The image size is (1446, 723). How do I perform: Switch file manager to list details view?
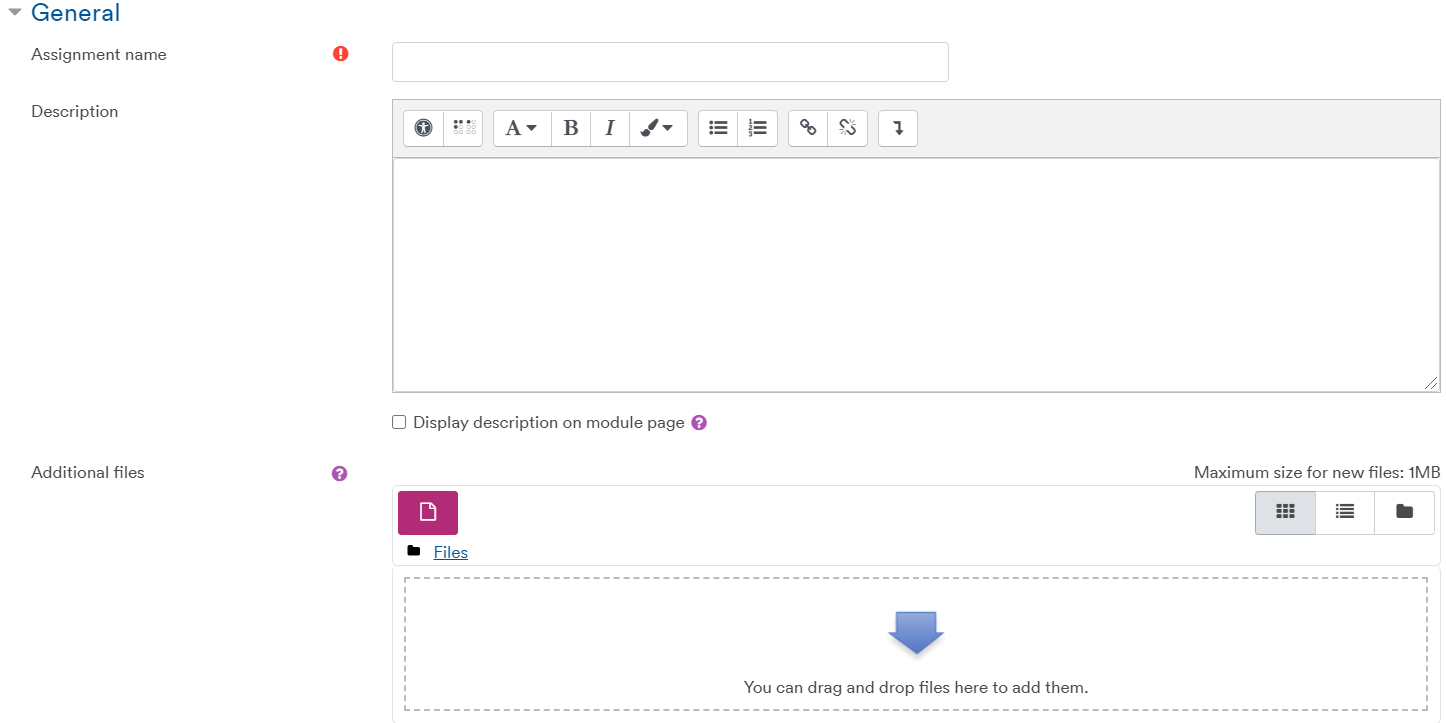tap(1345, 512)
